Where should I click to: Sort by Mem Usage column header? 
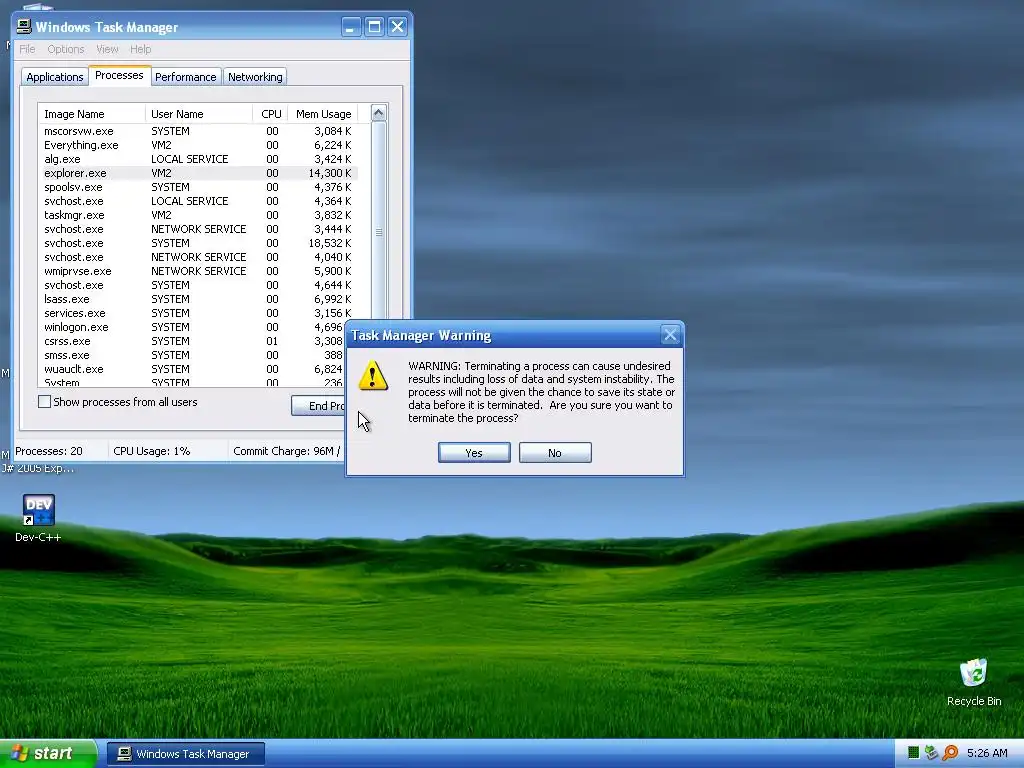tap(323, 114)
